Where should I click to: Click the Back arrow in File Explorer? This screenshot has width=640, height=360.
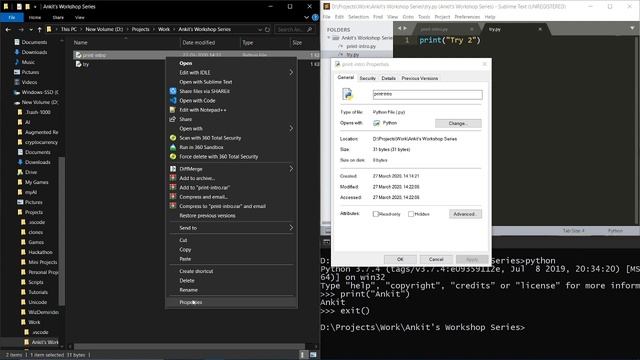pyautogui.click(x=8, y=29)
